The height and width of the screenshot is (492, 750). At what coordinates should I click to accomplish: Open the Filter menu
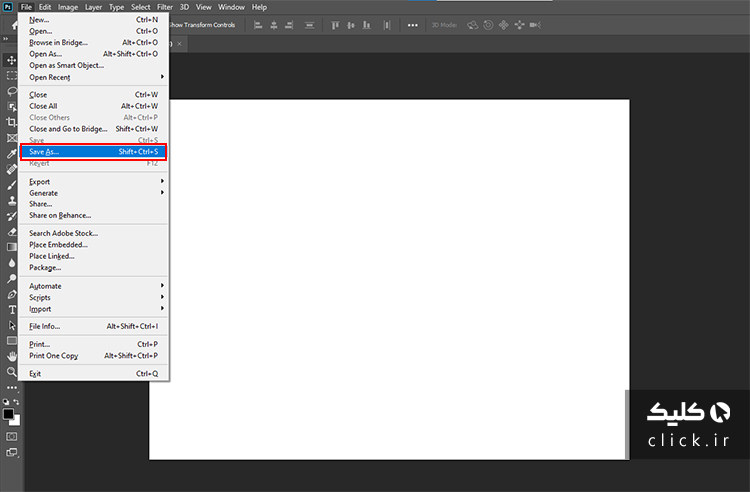pos(165,7)
